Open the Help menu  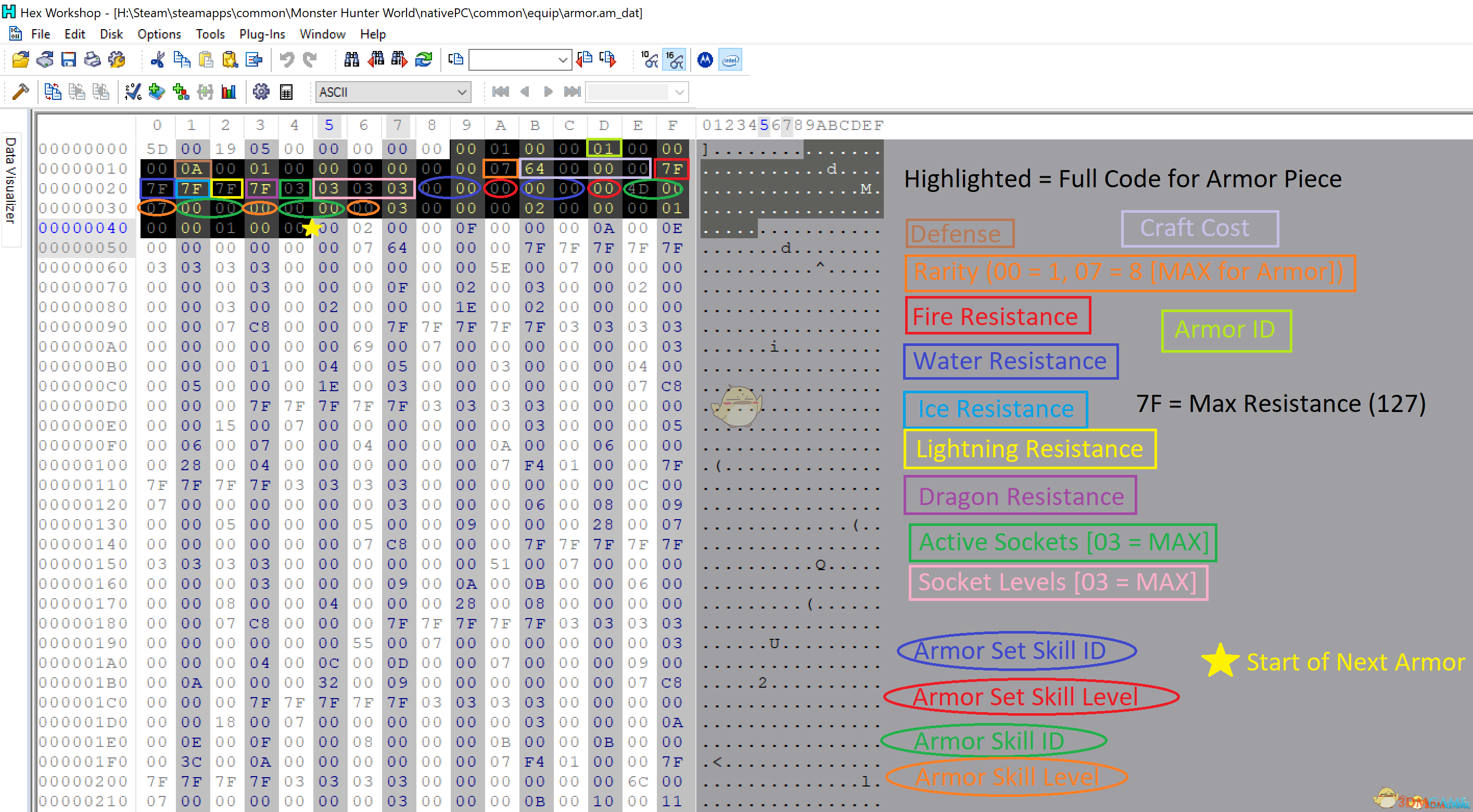point(373,34)
